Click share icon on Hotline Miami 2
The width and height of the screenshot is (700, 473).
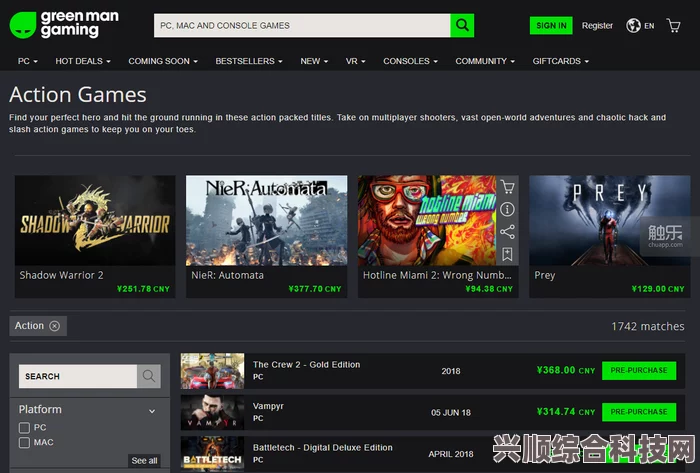coord(507,232)
